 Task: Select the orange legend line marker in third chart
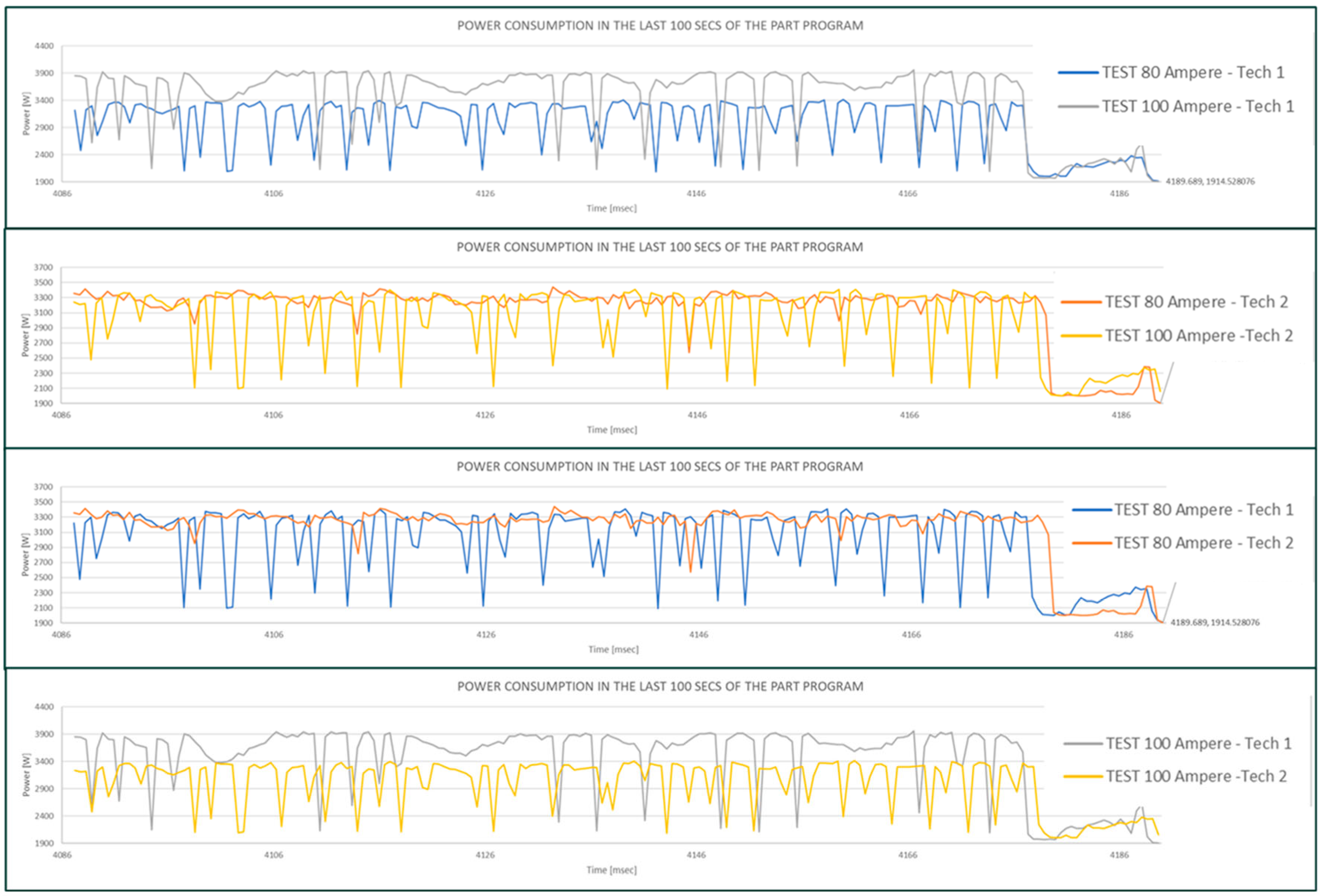tap(1092, 543)
